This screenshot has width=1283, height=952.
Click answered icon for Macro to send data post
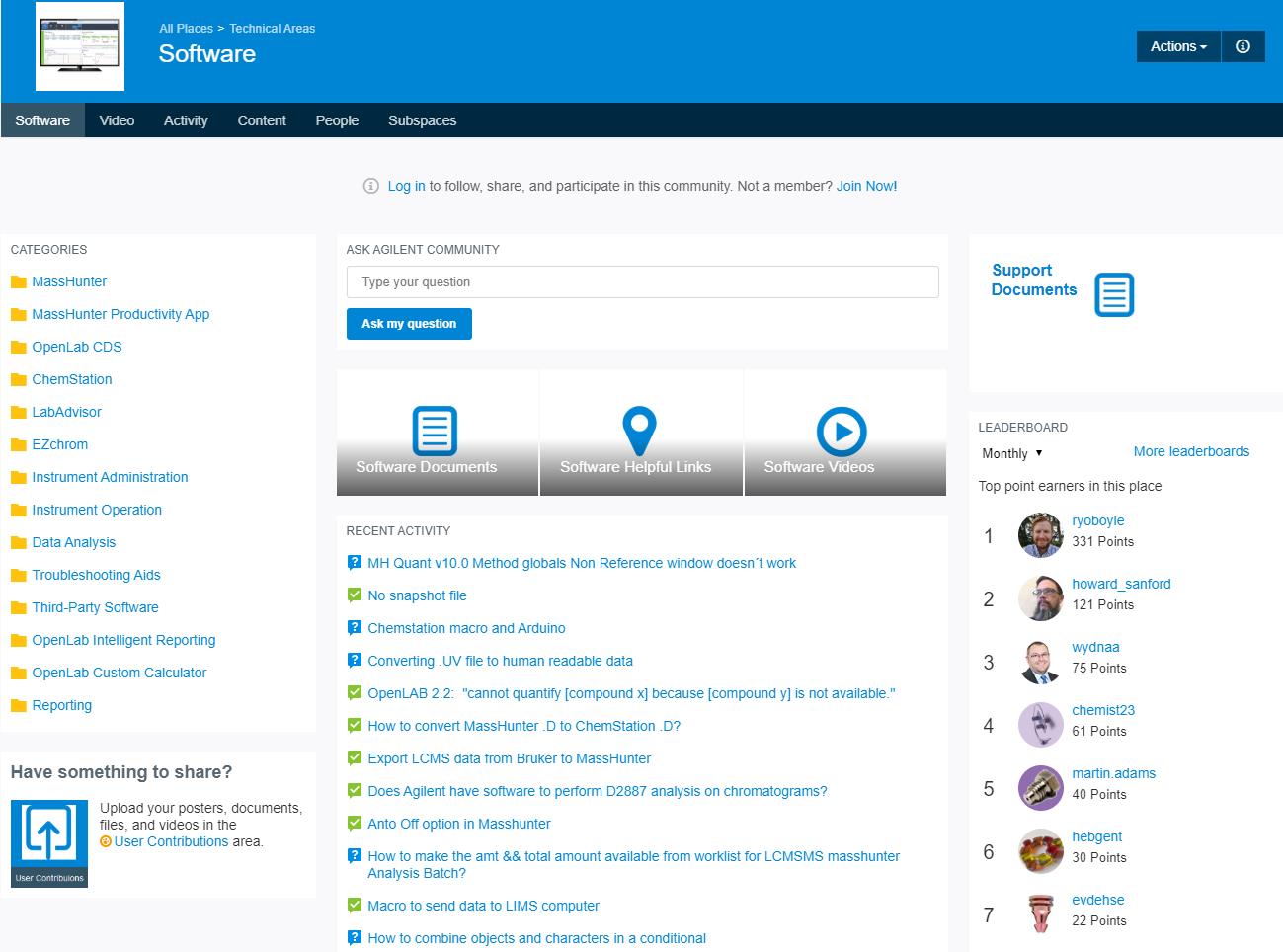click(355, 905)
